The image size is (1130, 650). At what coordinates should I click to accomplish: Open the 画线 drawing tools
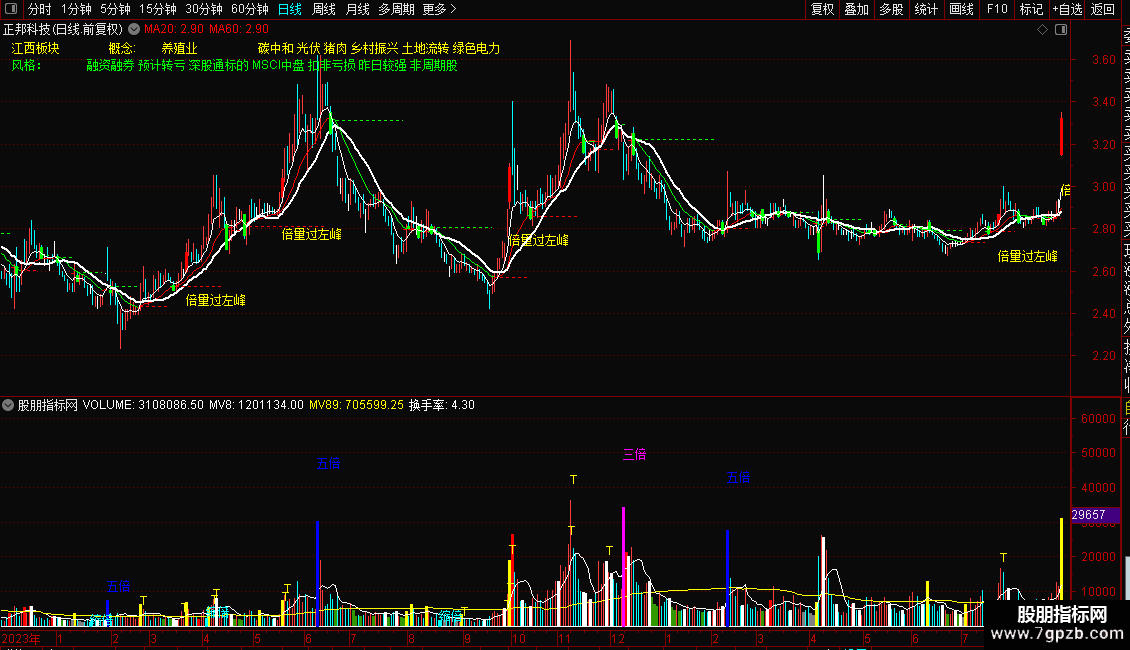pos(961,9)
